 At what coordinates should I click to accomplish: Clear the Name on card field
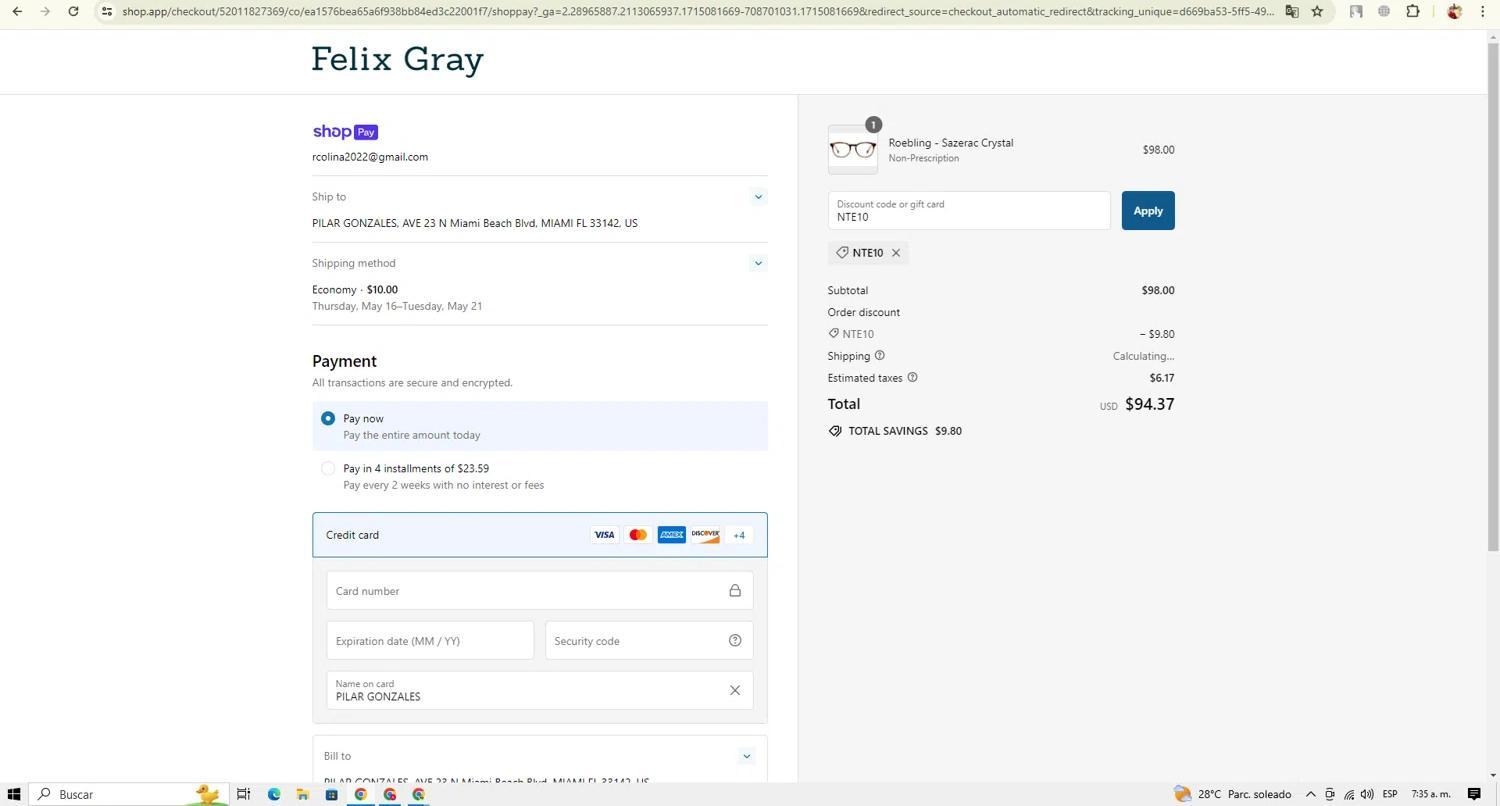pyautogui.click(x=735, y=690)
